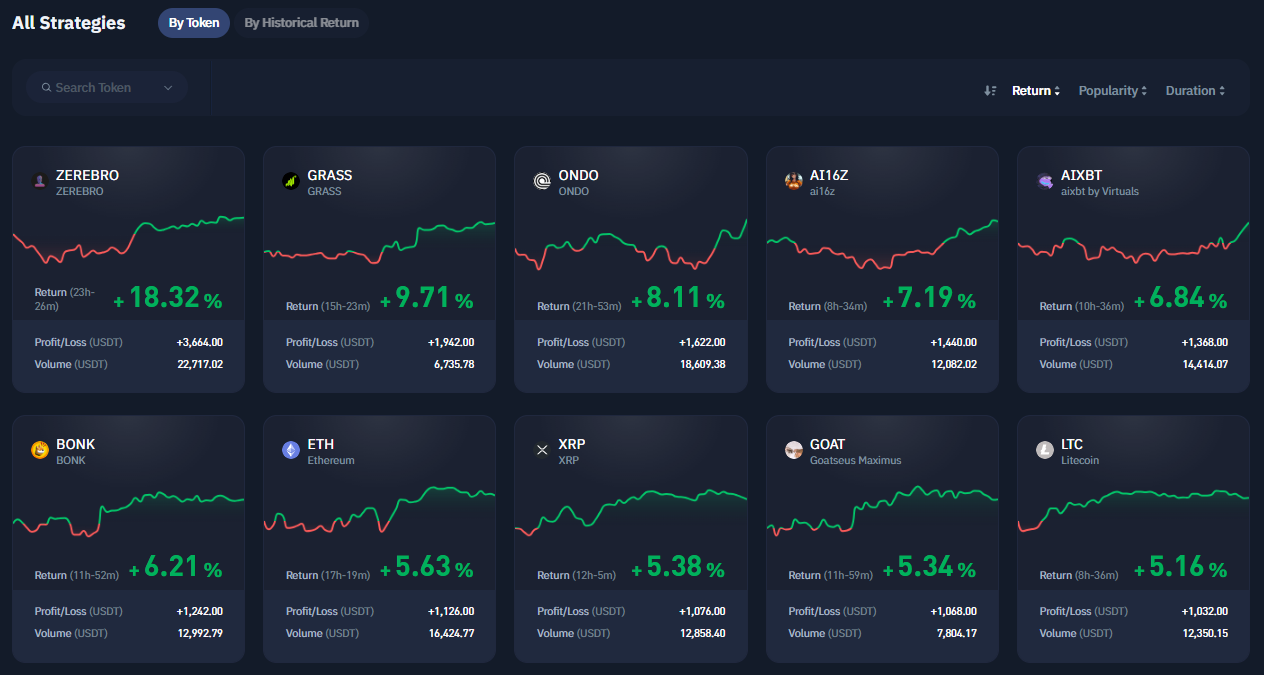Click the LTC Litecoin token icon
1264x675 pixels.
[x=1045, y=450]
